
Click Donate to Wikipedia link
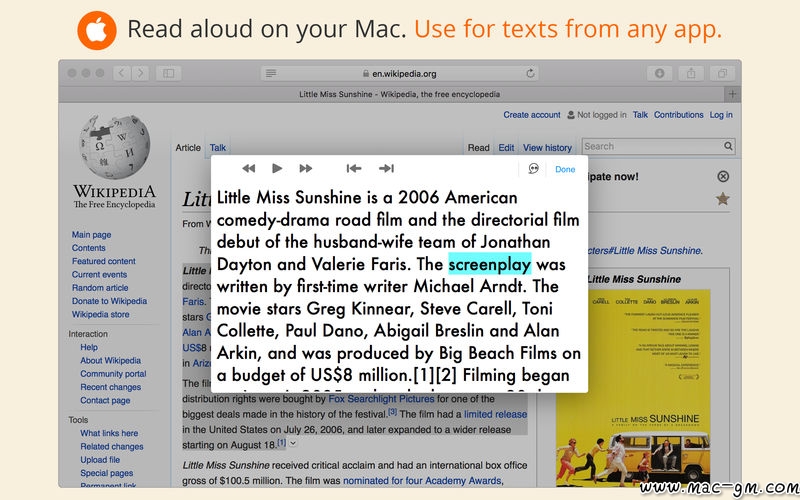tap(109, 301)
